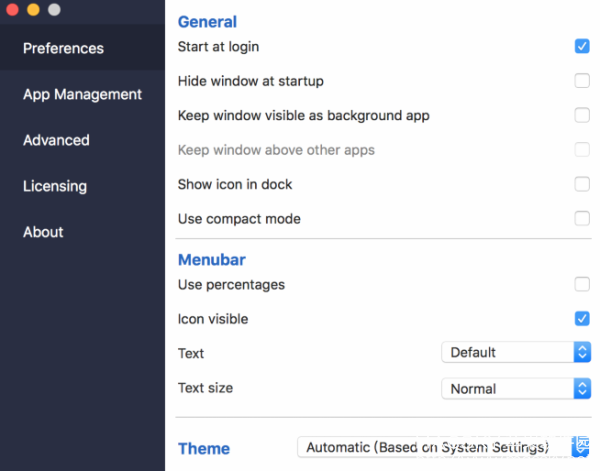This screenshot has height=471, width=600.
Task: Click the blue stepper arrows on Text size
Action: coord(582,389)
